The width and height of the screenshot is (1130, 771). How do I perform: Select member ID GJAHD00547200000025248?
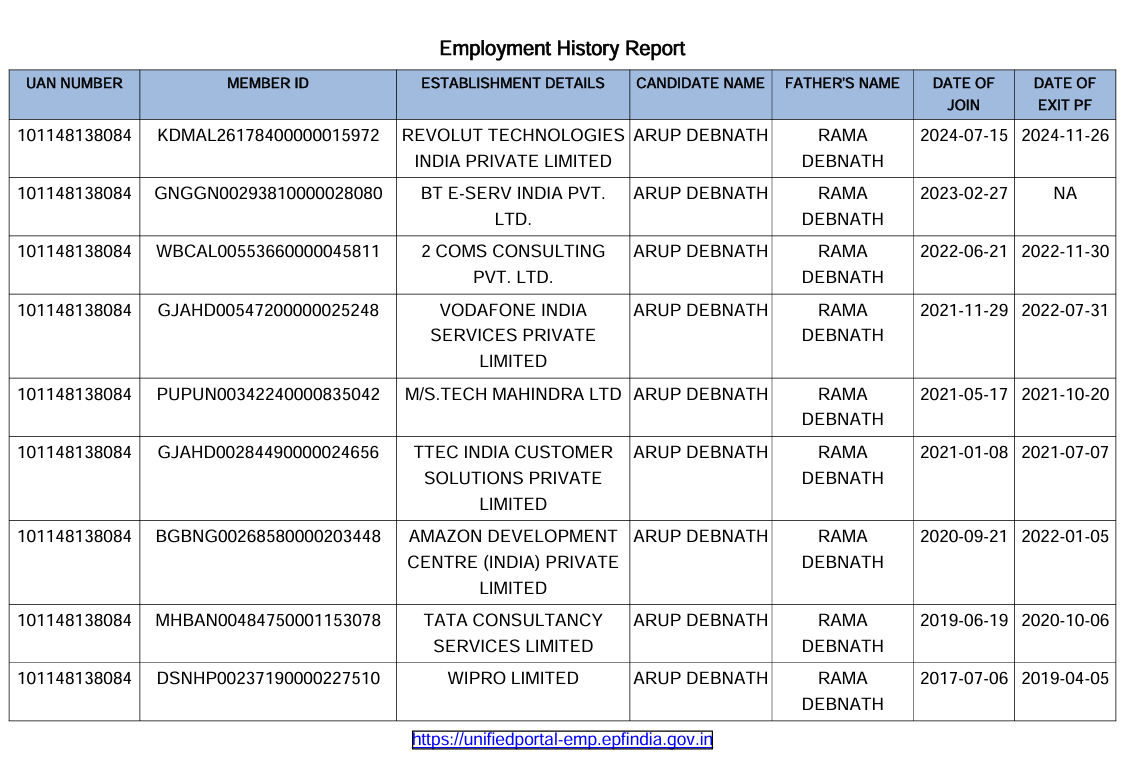tap(268, 311)
